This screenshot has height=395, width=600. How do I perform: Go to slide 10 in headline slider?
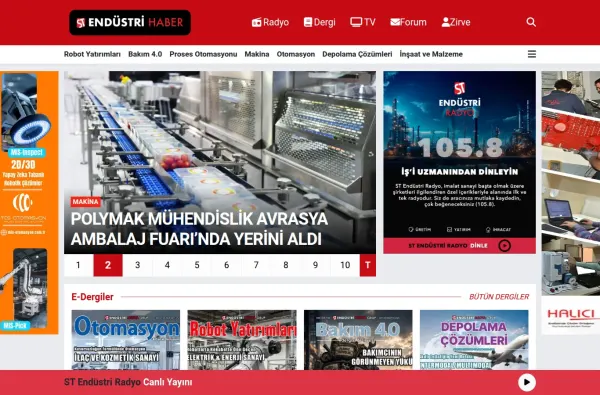pos(345,265)
